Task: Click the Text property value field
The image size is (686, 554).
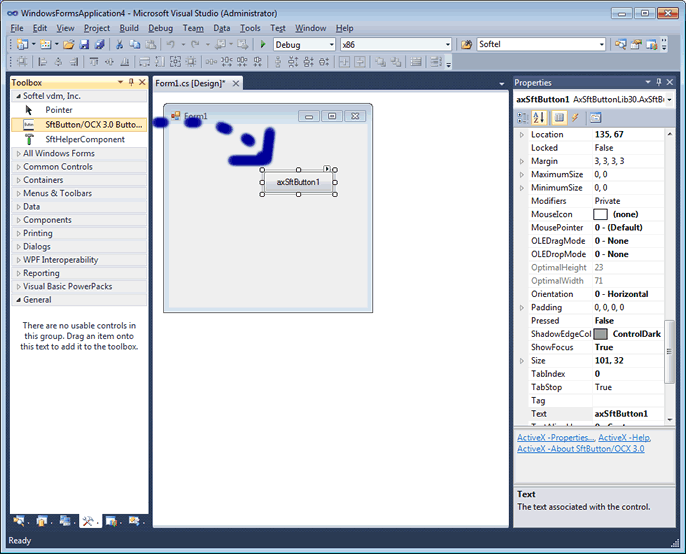Action: click(x=628, y=413)
